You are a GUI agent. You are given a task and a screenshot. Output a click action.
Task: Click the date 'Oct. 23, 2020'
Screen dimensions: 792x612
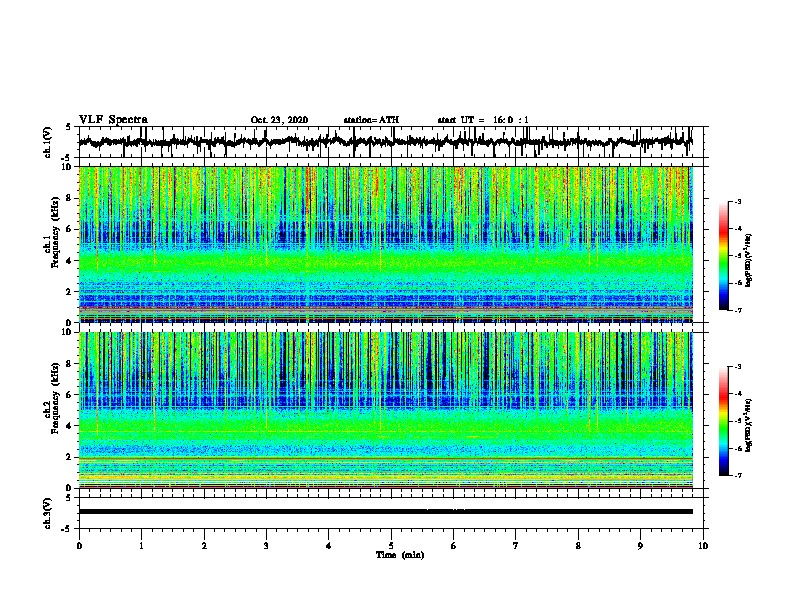click(279, 120)
